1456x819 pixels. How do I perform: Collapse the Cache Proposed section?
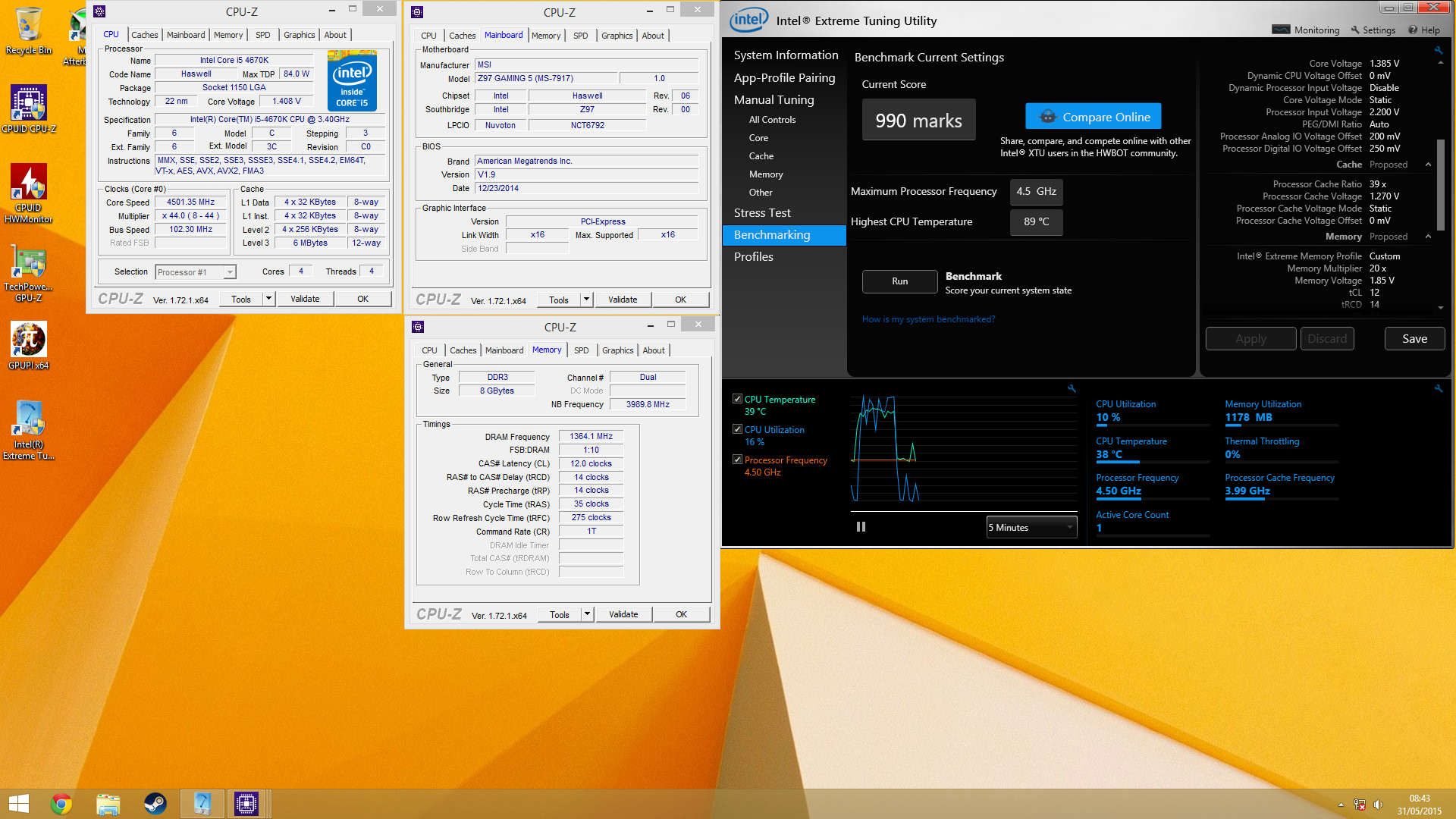[1428, 165]
